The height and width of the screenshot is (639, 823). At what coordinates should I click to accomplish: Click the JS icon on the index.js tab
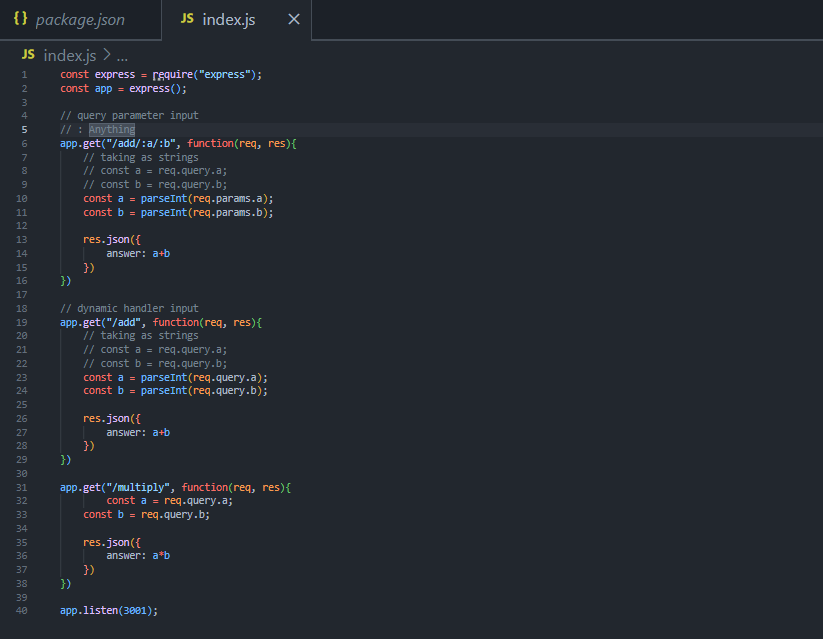click(187, 19)
